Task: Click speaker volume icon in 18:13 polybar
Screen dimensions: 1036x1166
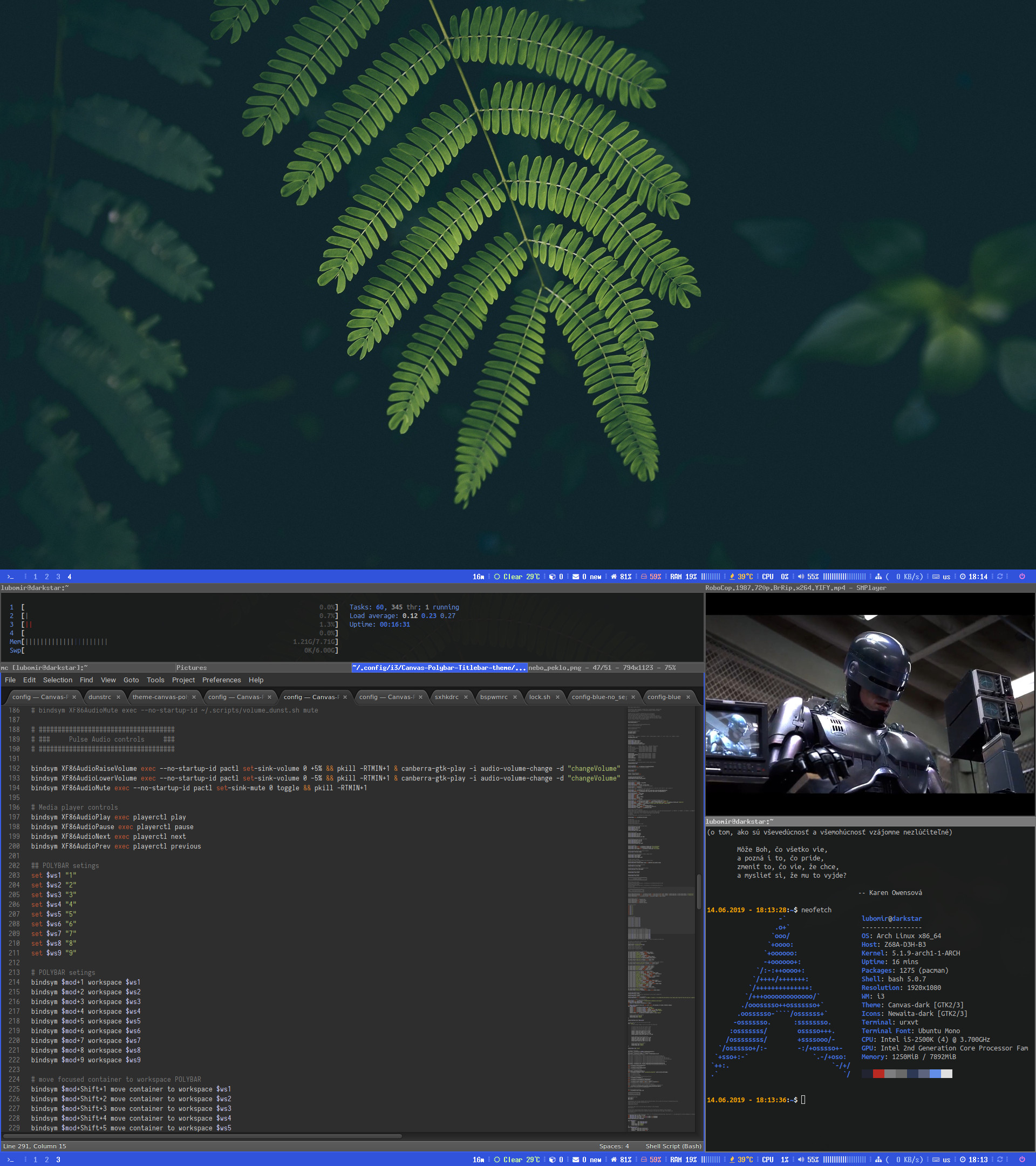Action: 801,1160
